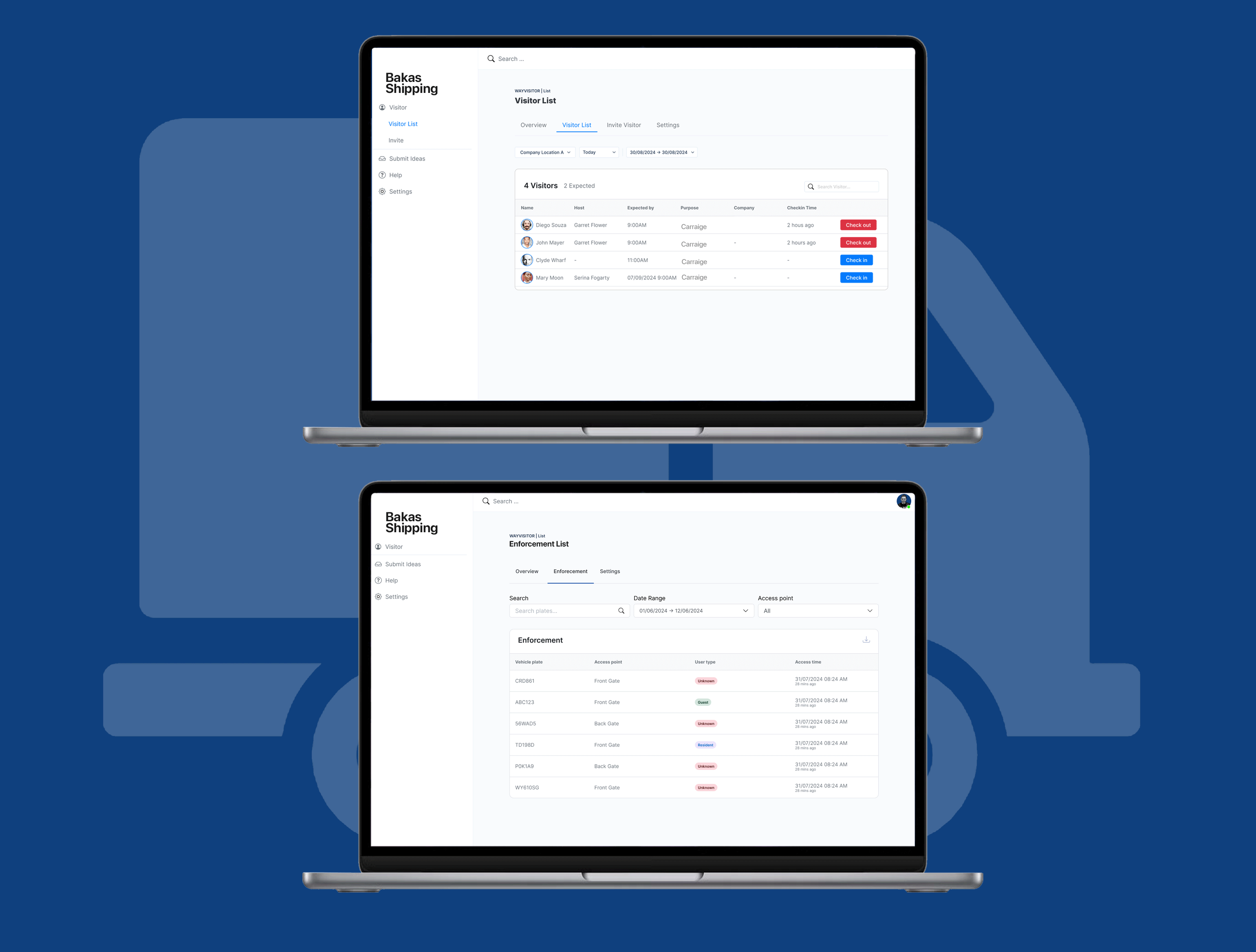Screen dimensions: 1256x952
Task: Click the user avatar icon top right
Action: [x=903, y=500]
